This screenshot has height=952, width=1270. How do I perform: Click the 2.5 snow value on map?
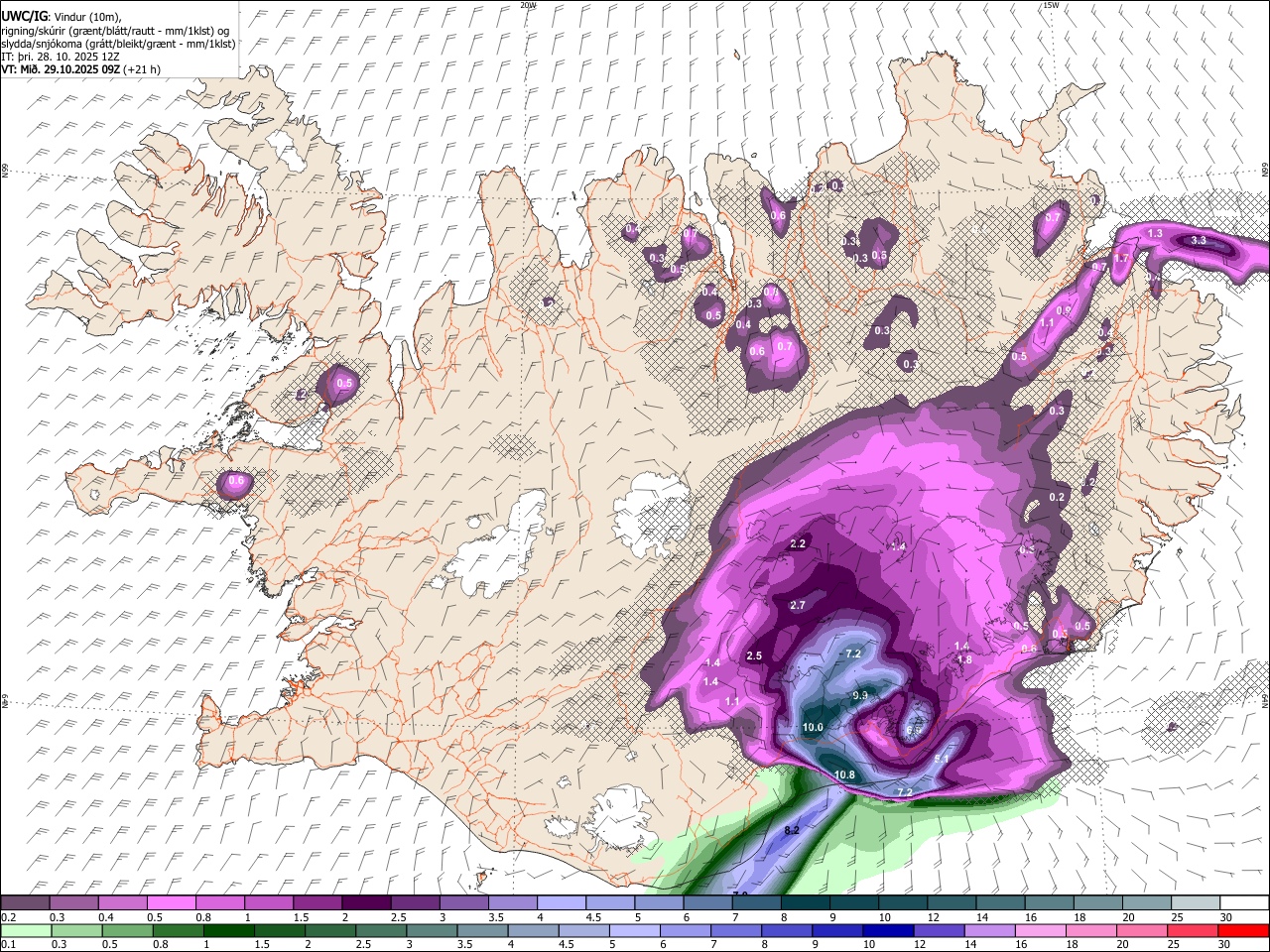click(x=754, y=655)
